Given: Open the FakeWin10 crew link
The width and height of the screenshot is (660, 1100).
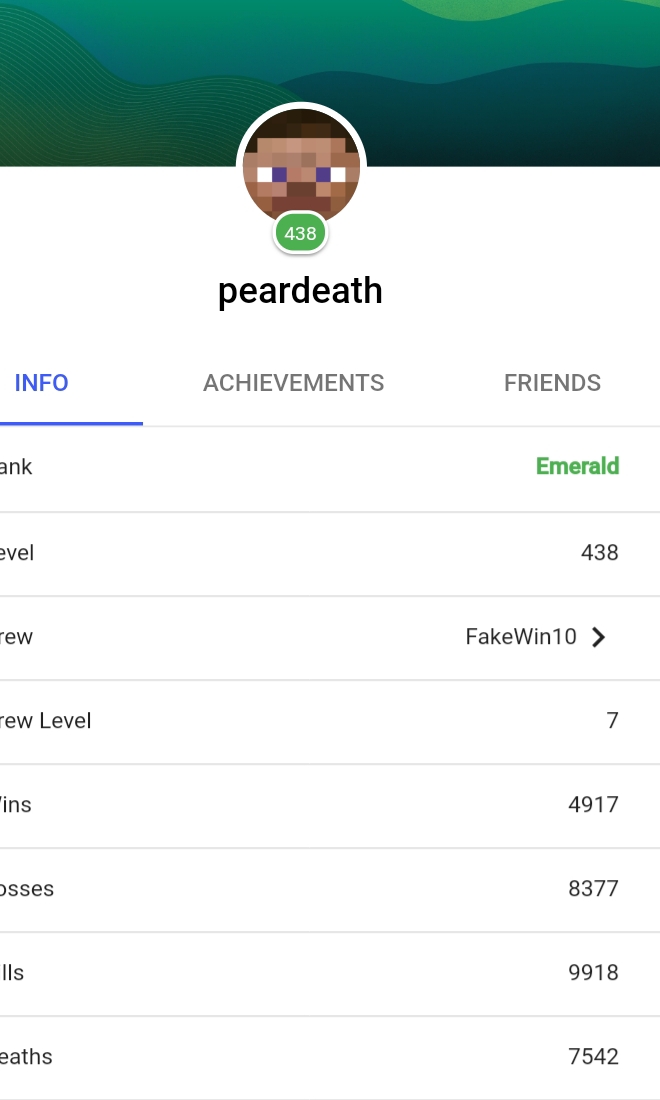Looking at the screenshot, I should tap(520, 637).
